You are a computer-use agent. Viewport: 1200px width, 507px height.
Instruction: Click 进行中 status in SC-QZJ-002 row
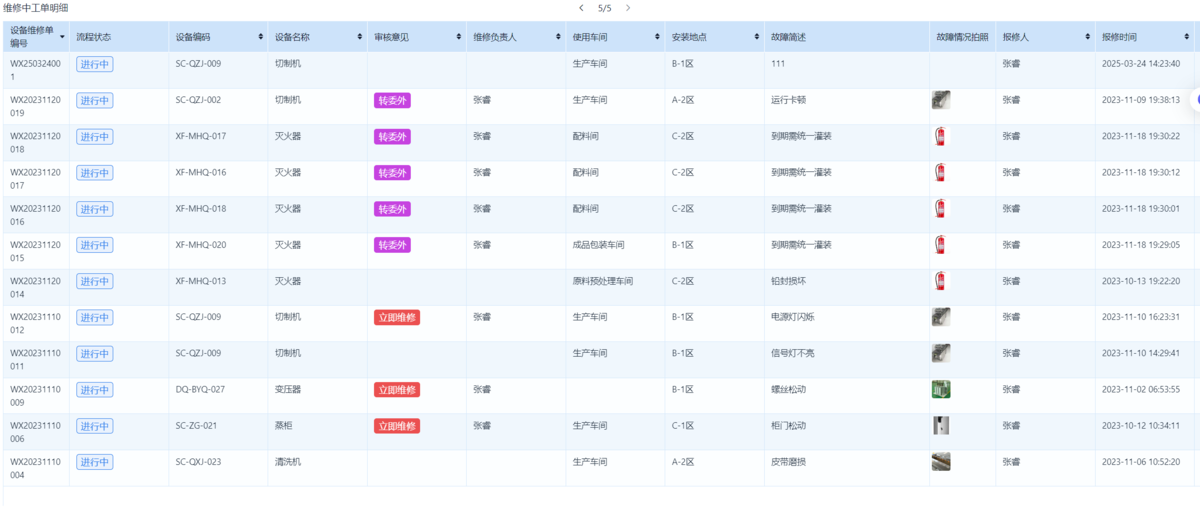95,100
